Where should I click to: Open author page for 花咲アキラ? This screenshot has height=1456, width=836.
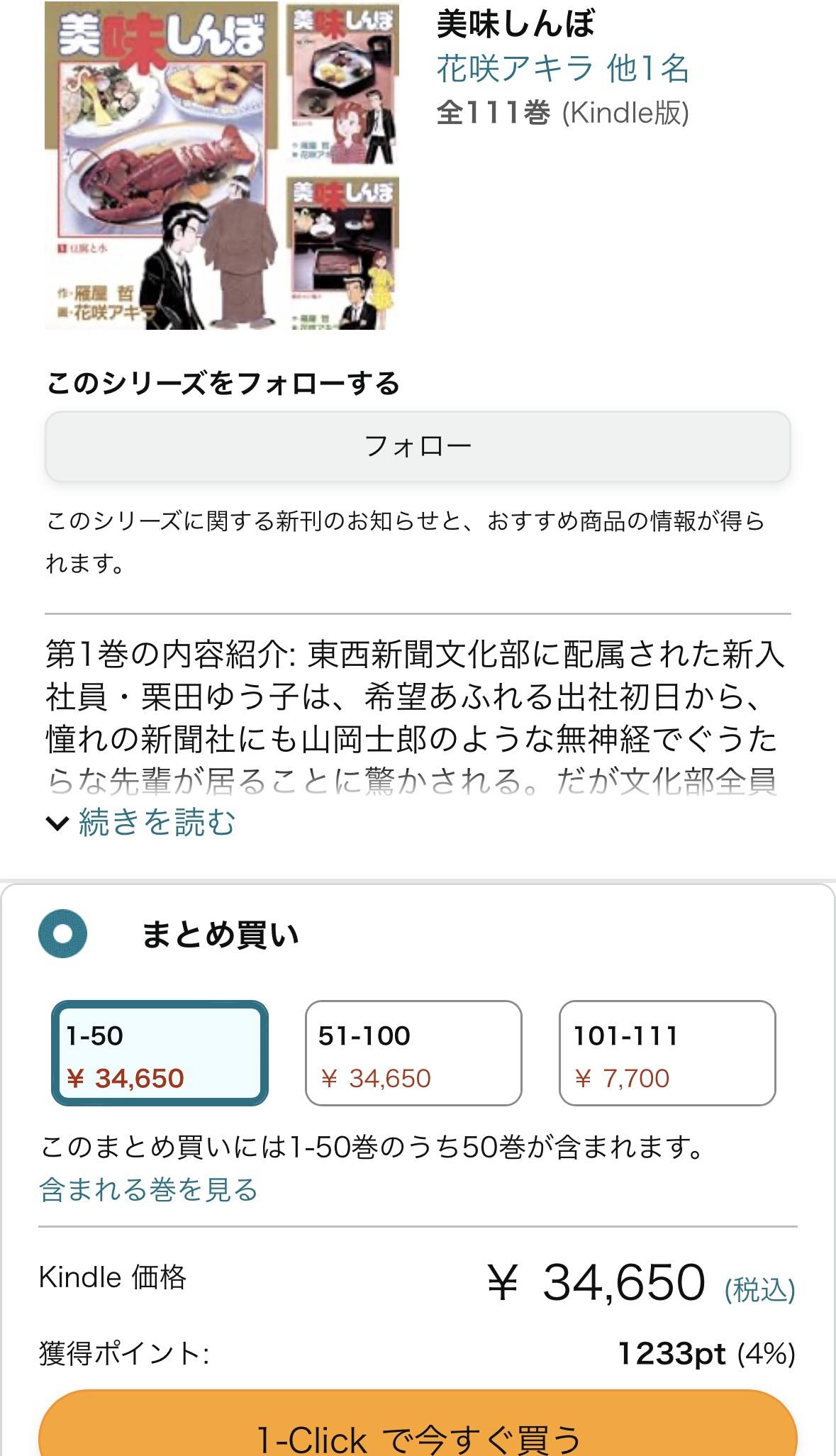(514, 69)
